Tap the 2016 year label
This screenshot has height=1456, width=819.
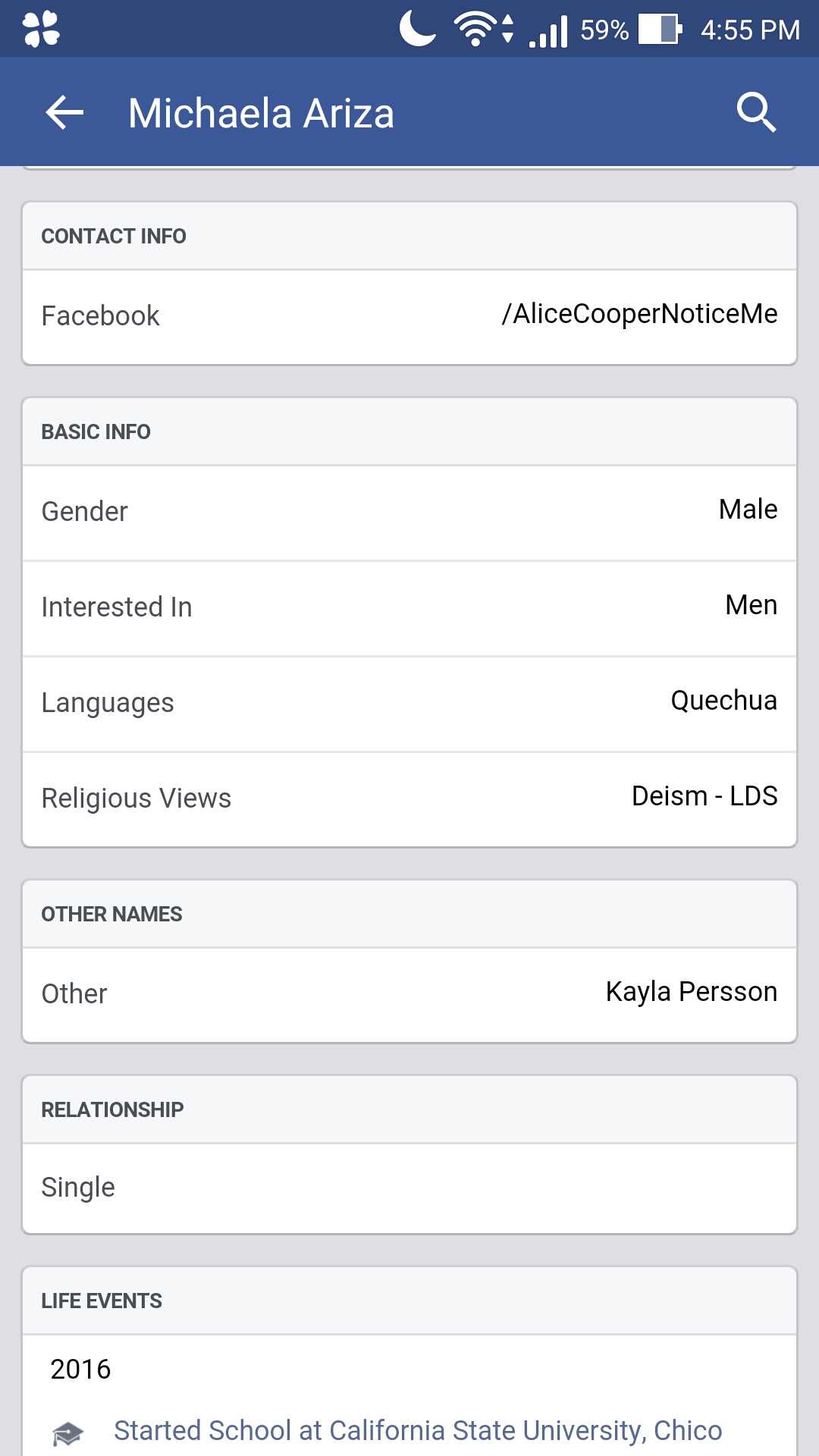click(80, 1369)
